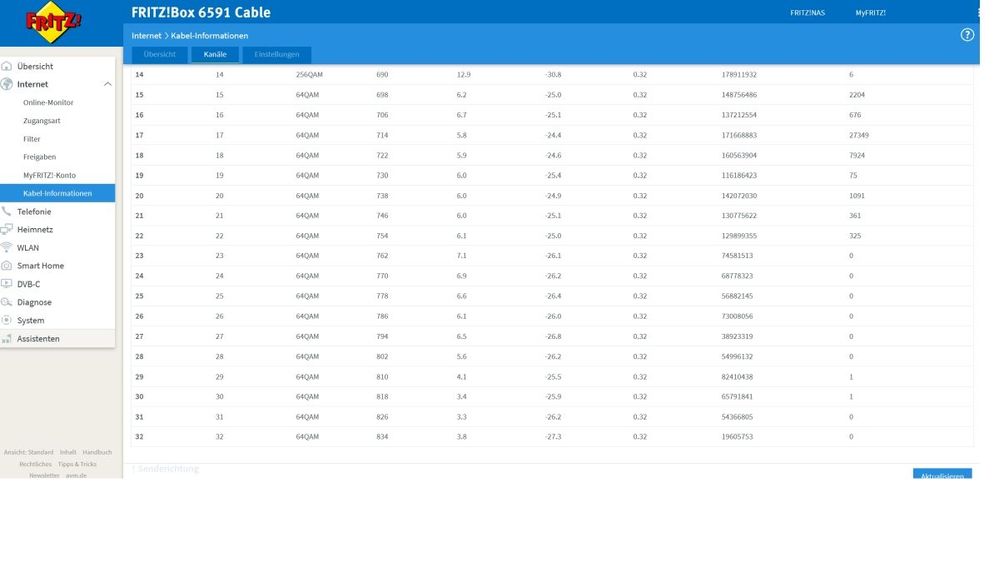Open the Handbuch footer link
999x562 pixels.
97,452
